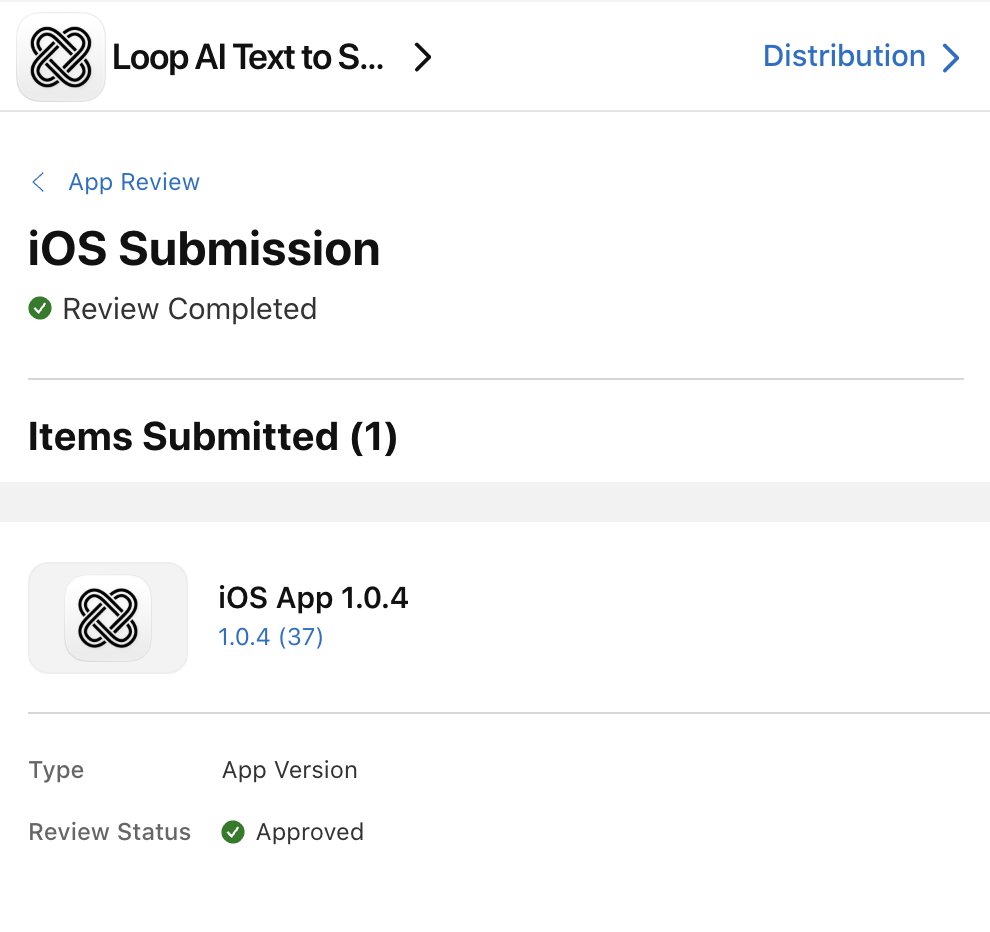Select the Items Submitted (1) heading
The width and height of the screenshot is (990, 932).
213,436
